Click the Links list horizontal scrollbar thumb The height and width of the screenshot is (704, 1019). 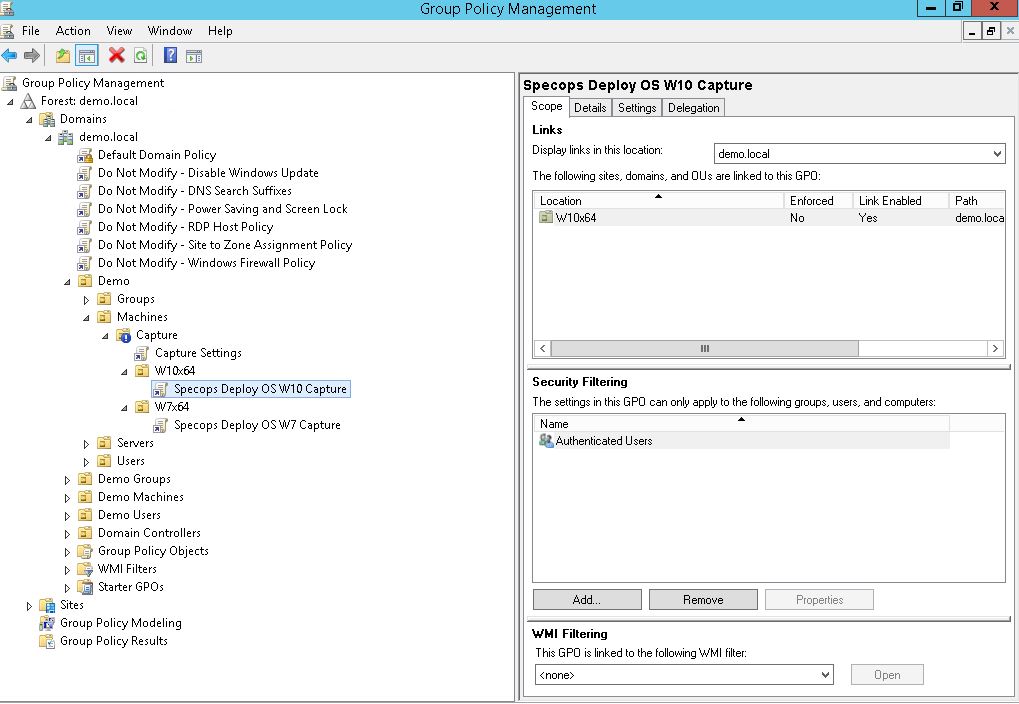tap(704, 348)
